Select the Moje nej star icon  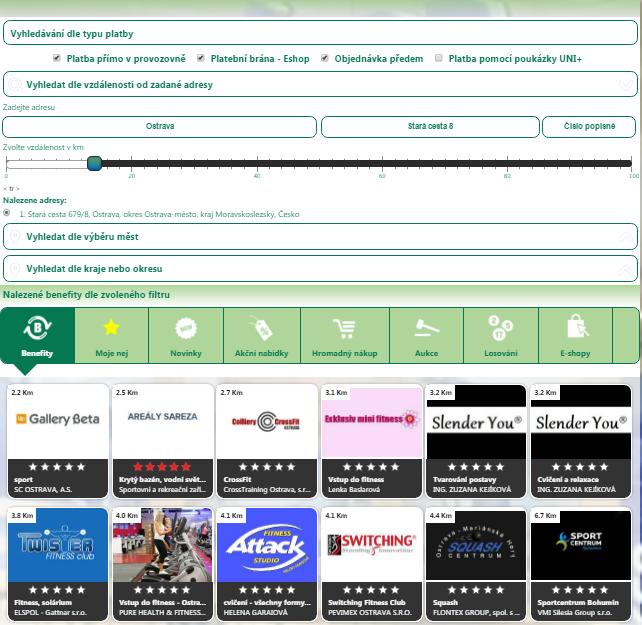click(x=111, y=328)
